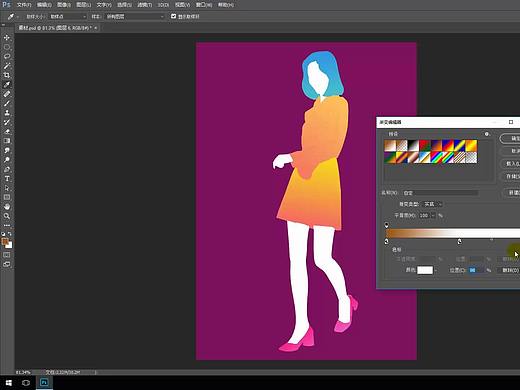520x390 pixels.
Task: Open the Sample layers dropdown
Action: (135, 16)
